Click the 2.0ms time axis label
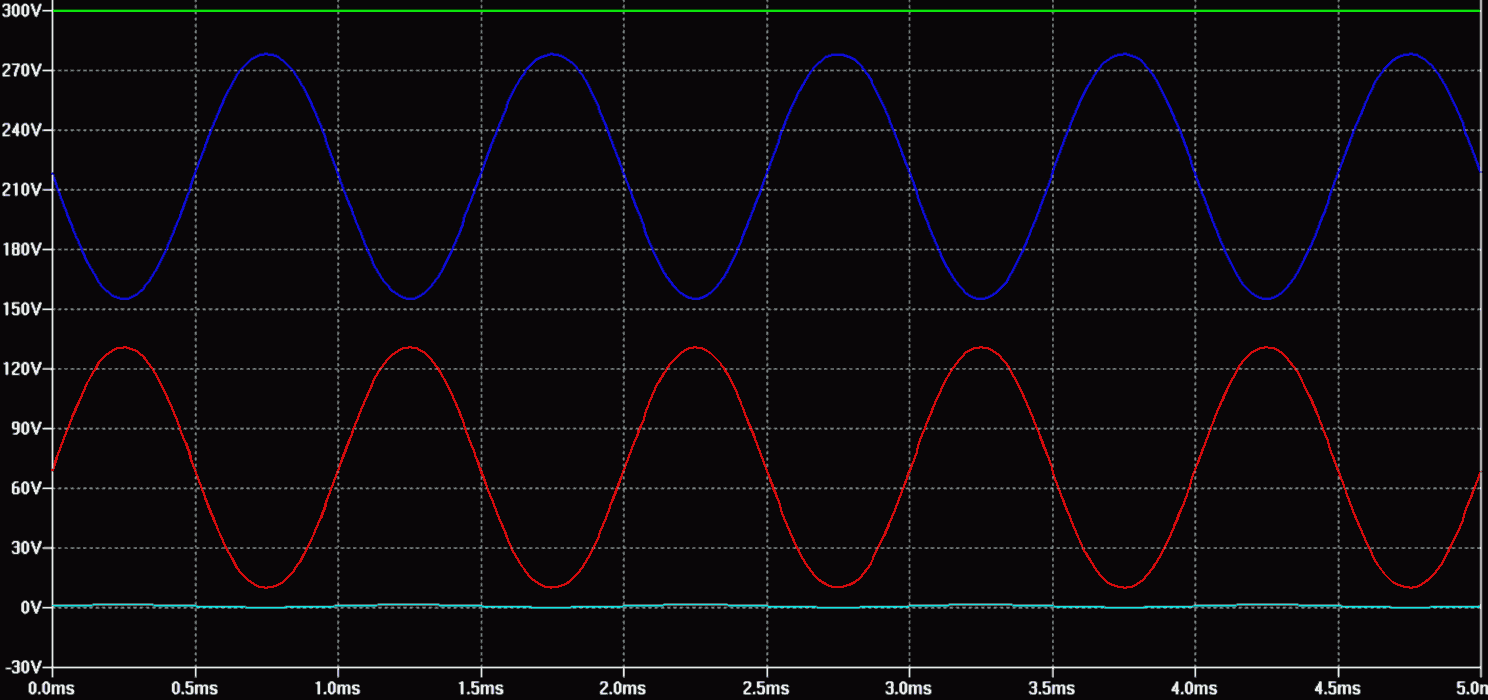The height and width of the screenshot is (700, 1488). (x=624, y=689)
